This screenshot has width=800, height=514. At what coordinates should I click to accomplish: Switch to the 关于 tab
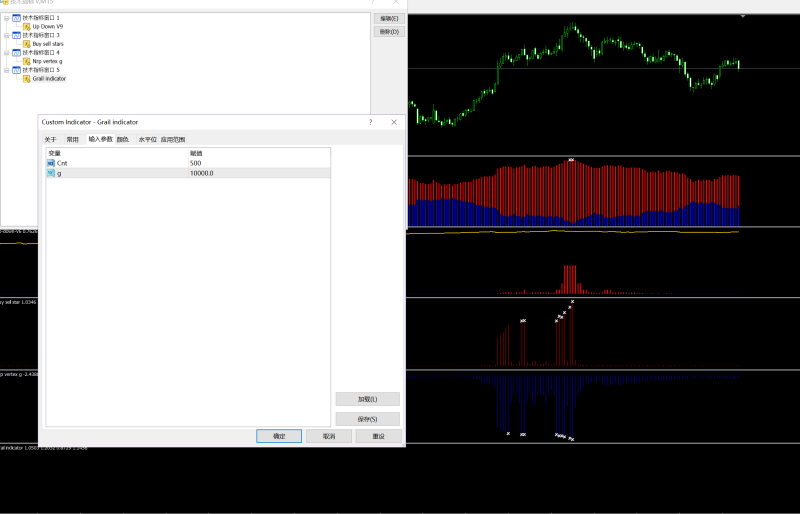tap(51, 139)
